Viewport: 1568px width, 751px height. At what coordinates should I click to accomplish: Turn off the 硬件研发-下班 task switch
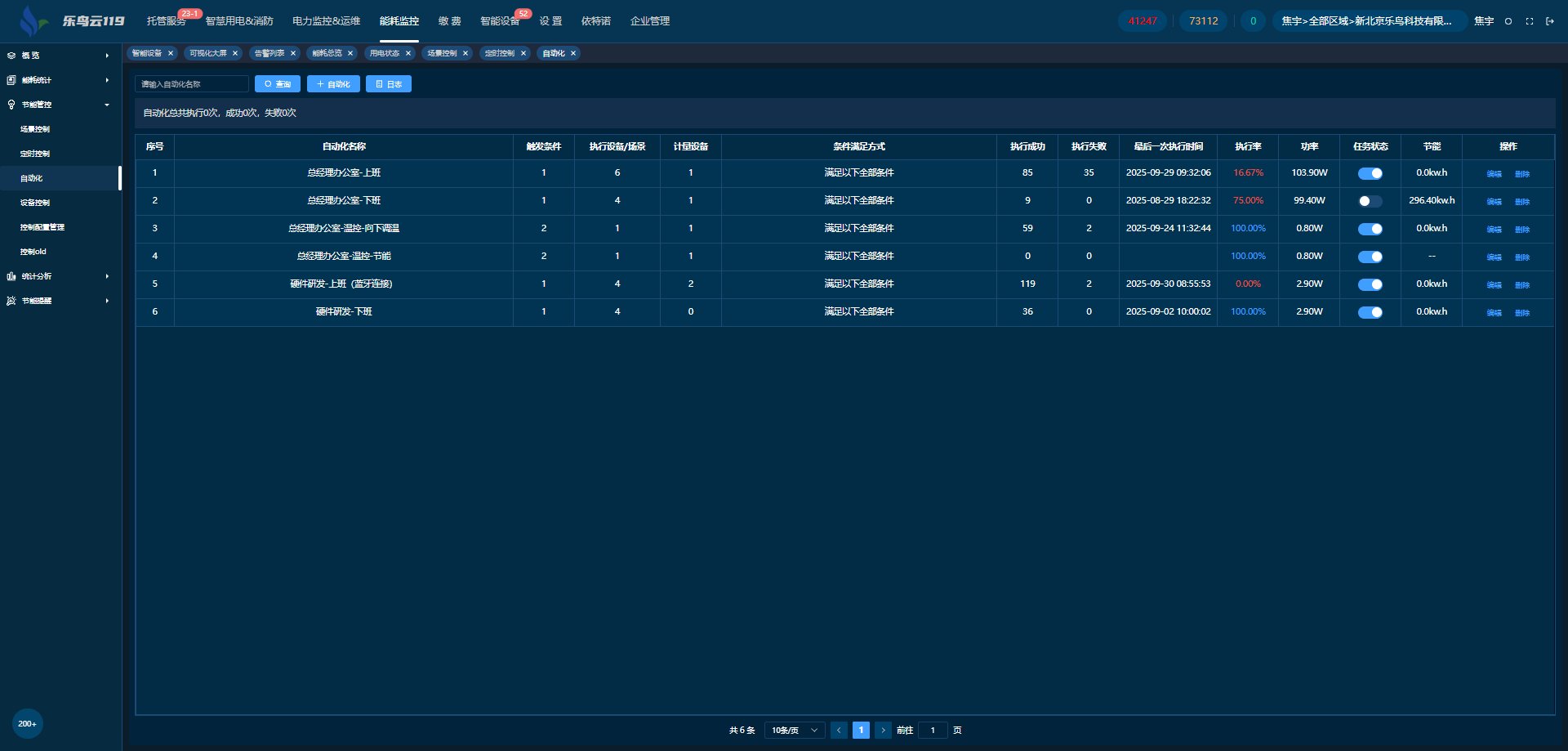click(x=1370, y=312)
